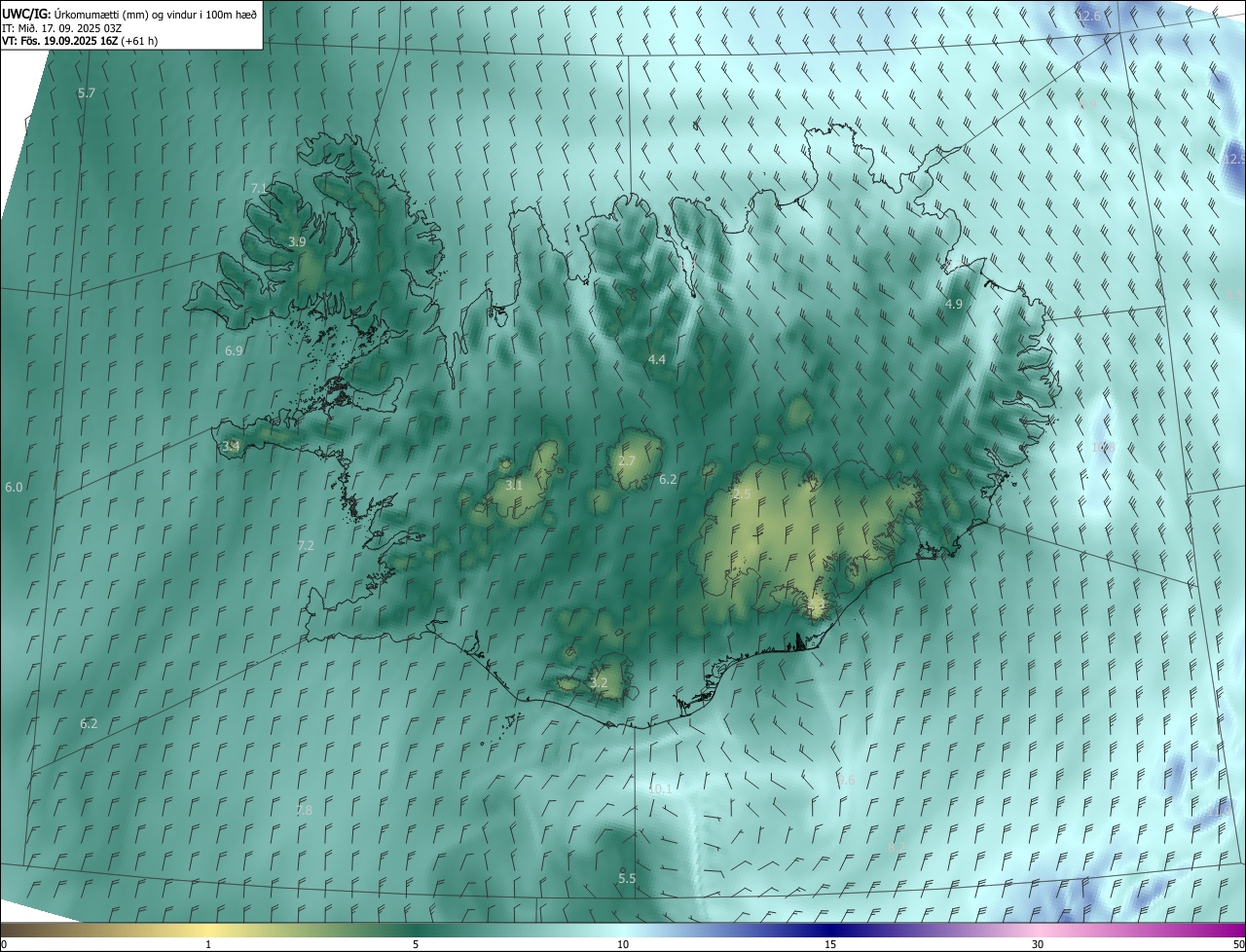Click the color scale tick labeled 30
Viewport: 1246px width, 952px height.
[x=1038, y=944]
